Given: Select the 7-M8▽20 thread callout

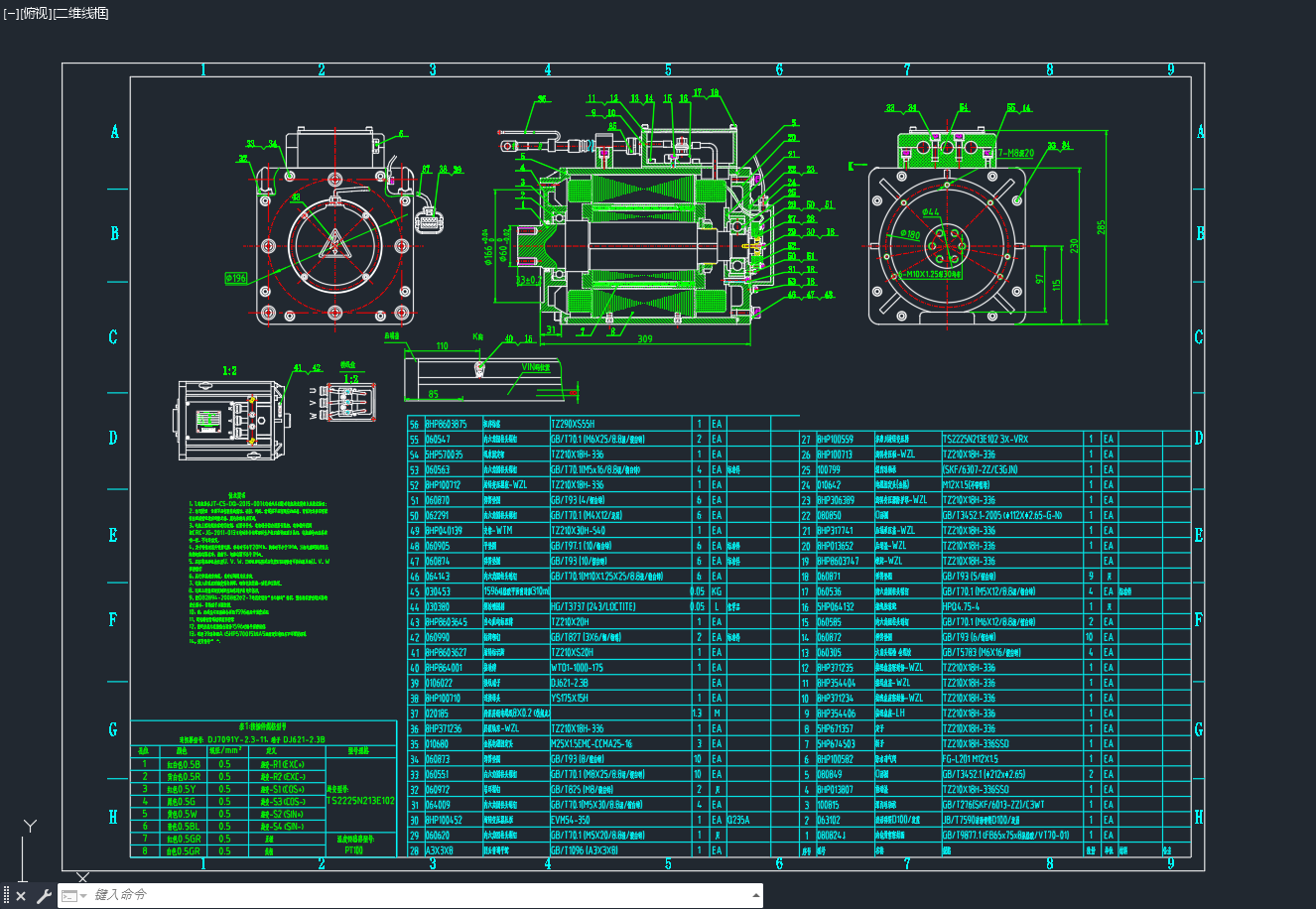Looking at the screenshot, I should tap(1017, 153).
